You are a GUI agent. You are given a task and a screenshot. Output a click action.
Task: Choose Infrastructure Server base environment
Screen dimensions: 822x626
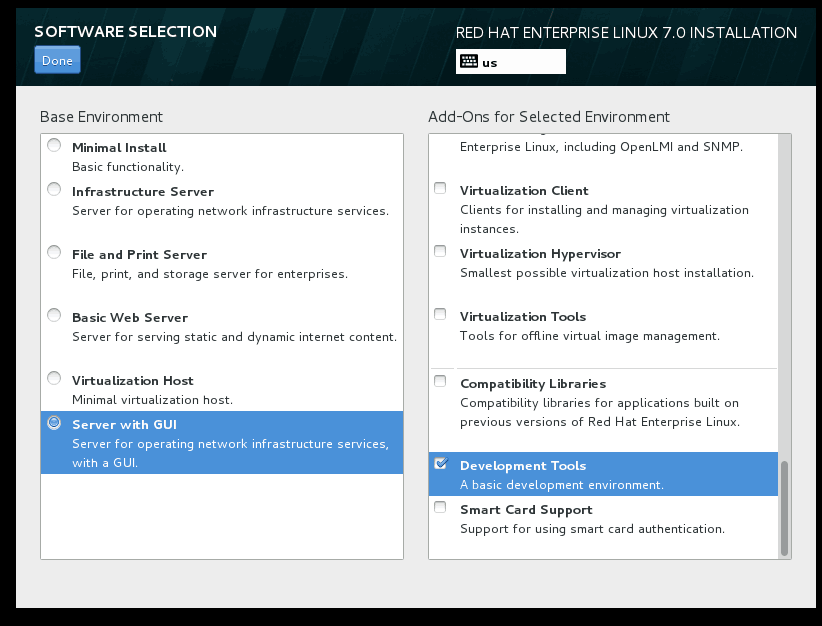(54, 190)
